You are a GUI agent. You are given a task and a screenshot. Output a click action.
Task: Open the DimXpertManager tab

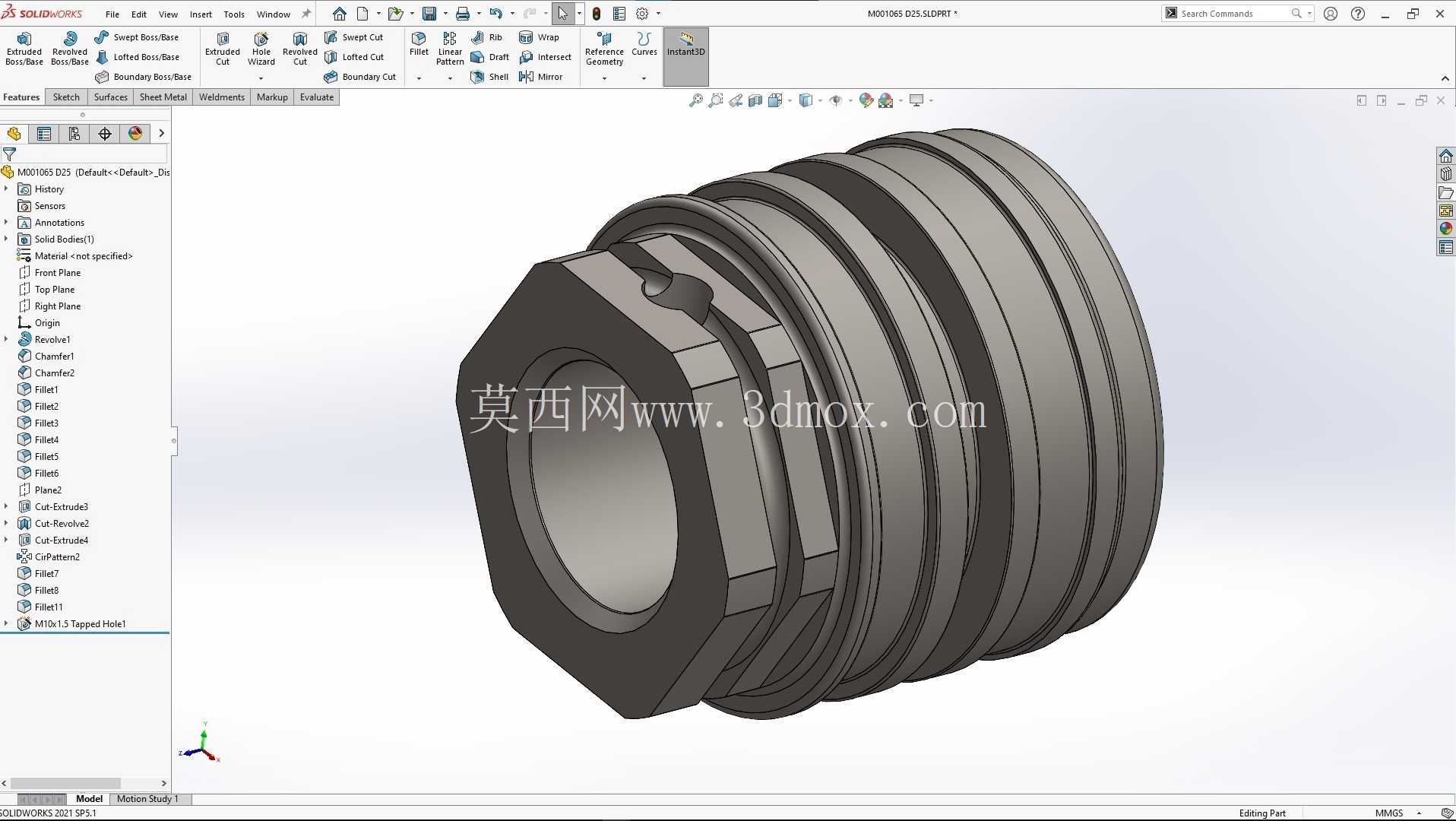(105, 134)
